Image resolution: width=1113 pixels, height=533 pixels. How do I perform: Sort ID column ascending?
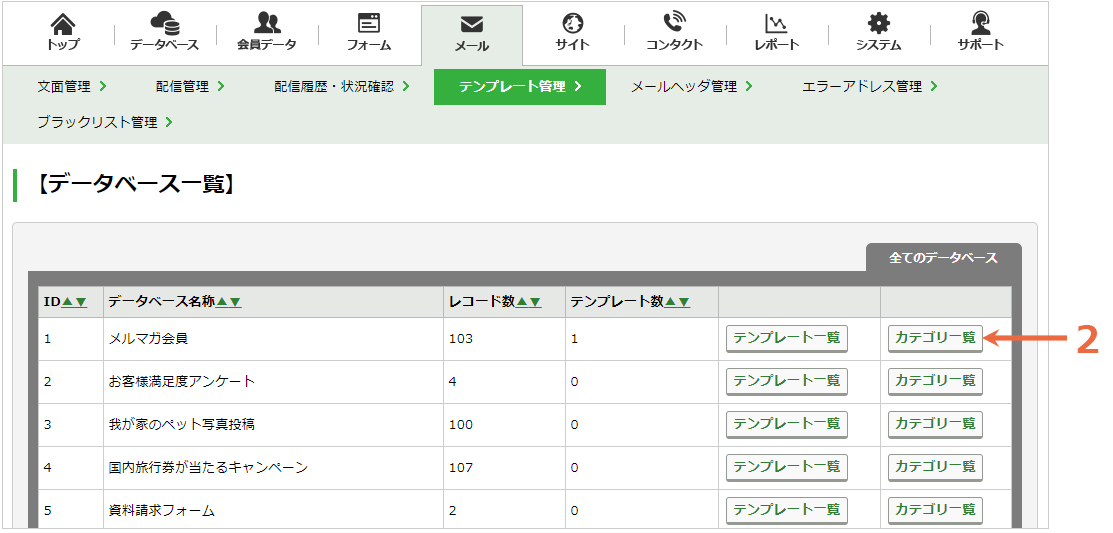coord(68,302)
